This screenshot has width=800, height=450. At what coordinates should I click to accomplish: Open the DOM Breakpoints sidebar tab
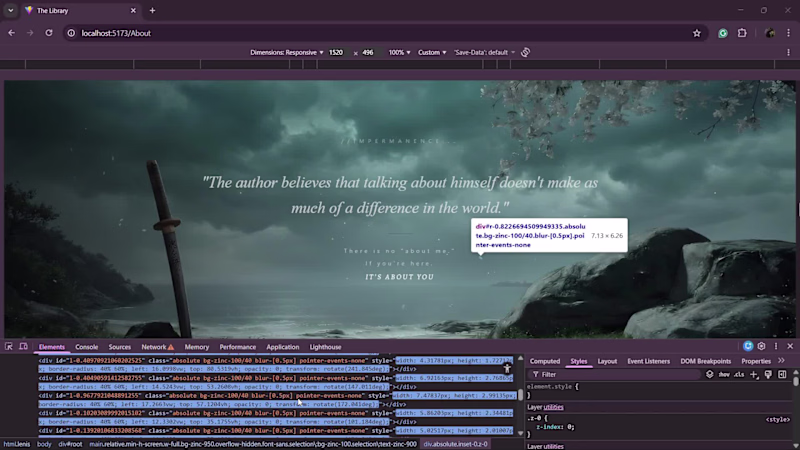click(x=706, y=361)
